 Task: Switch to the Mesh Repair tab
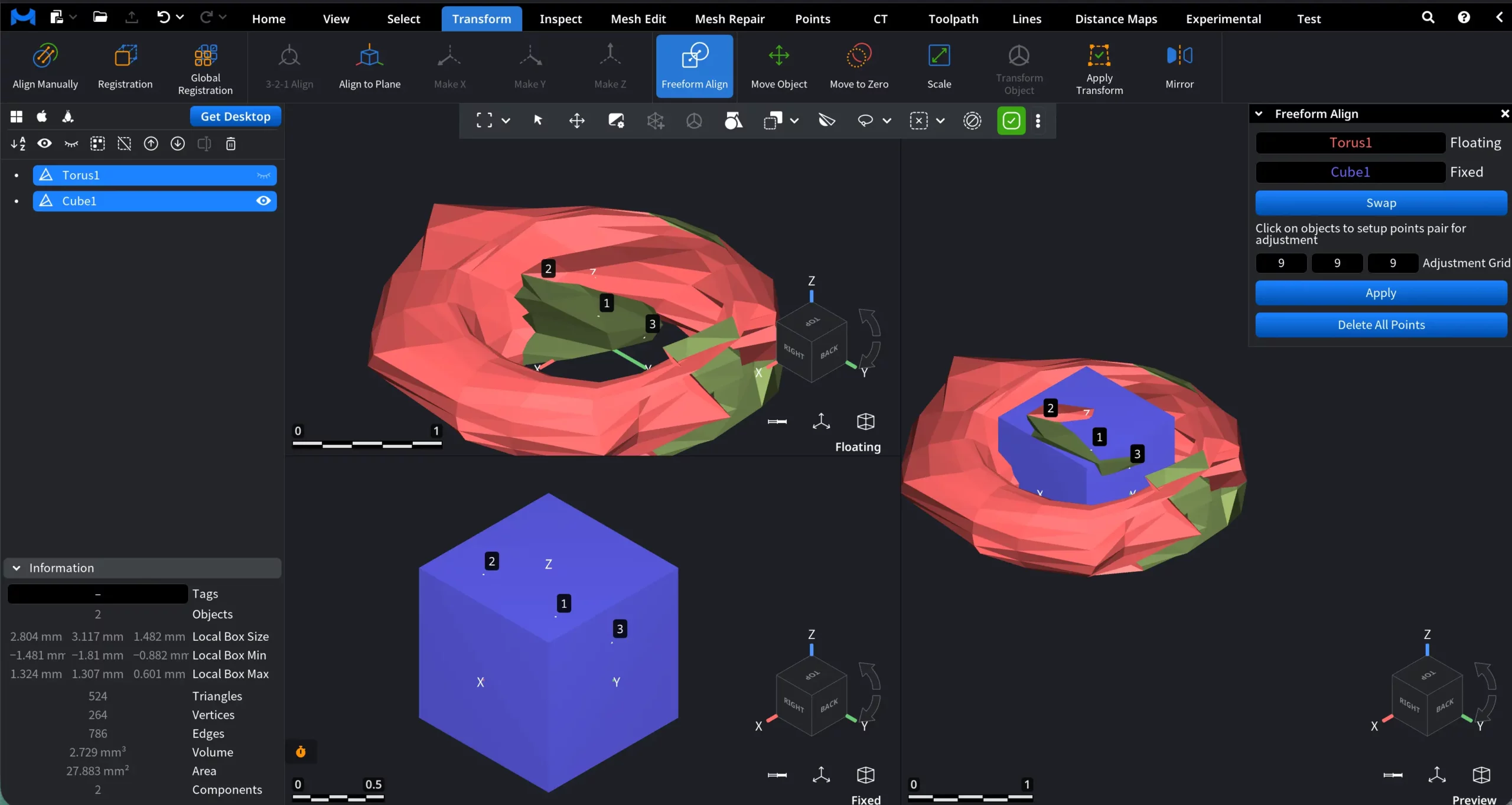click(x=729, y=18)
